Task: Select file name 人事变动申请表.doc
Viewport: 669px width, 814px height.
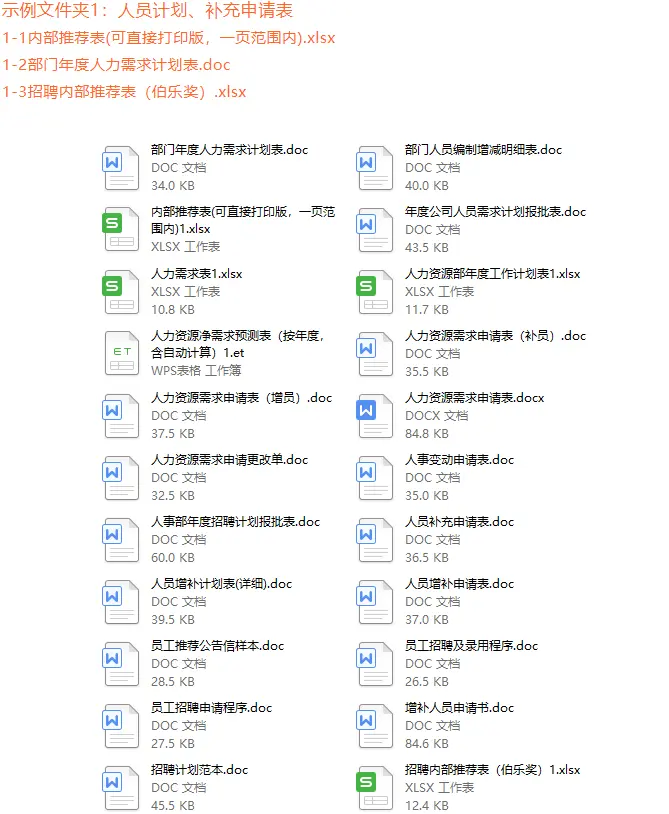Action: [x=459, y=460]
